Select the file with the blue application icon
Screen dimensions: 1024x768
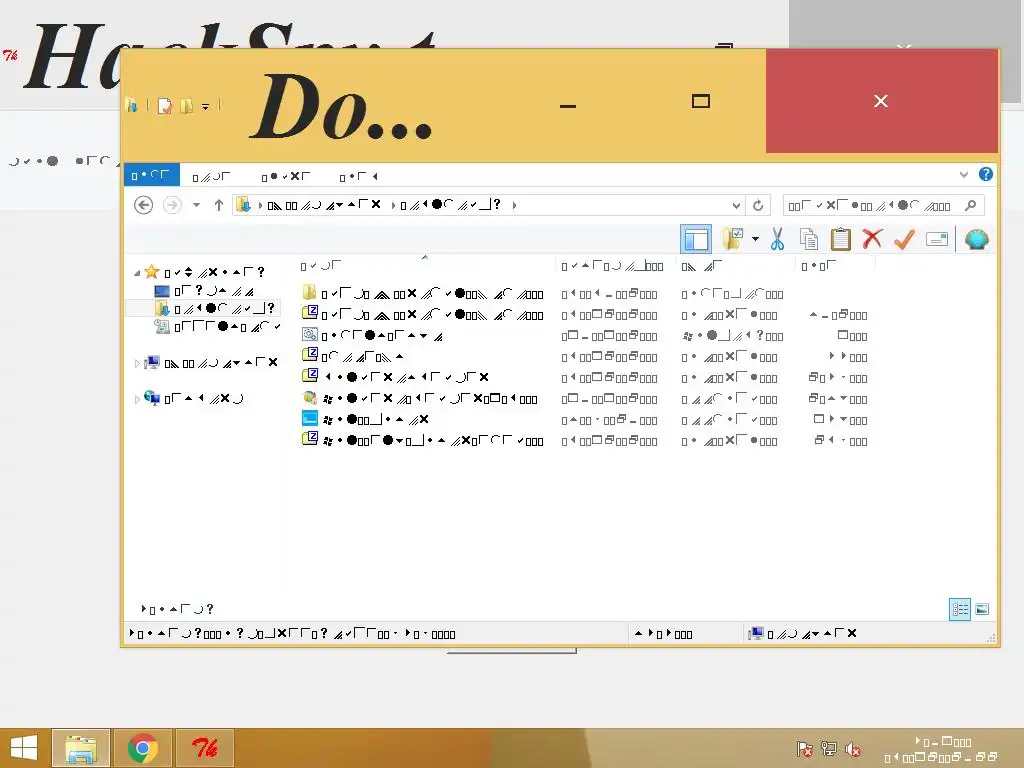pos(366,419)
